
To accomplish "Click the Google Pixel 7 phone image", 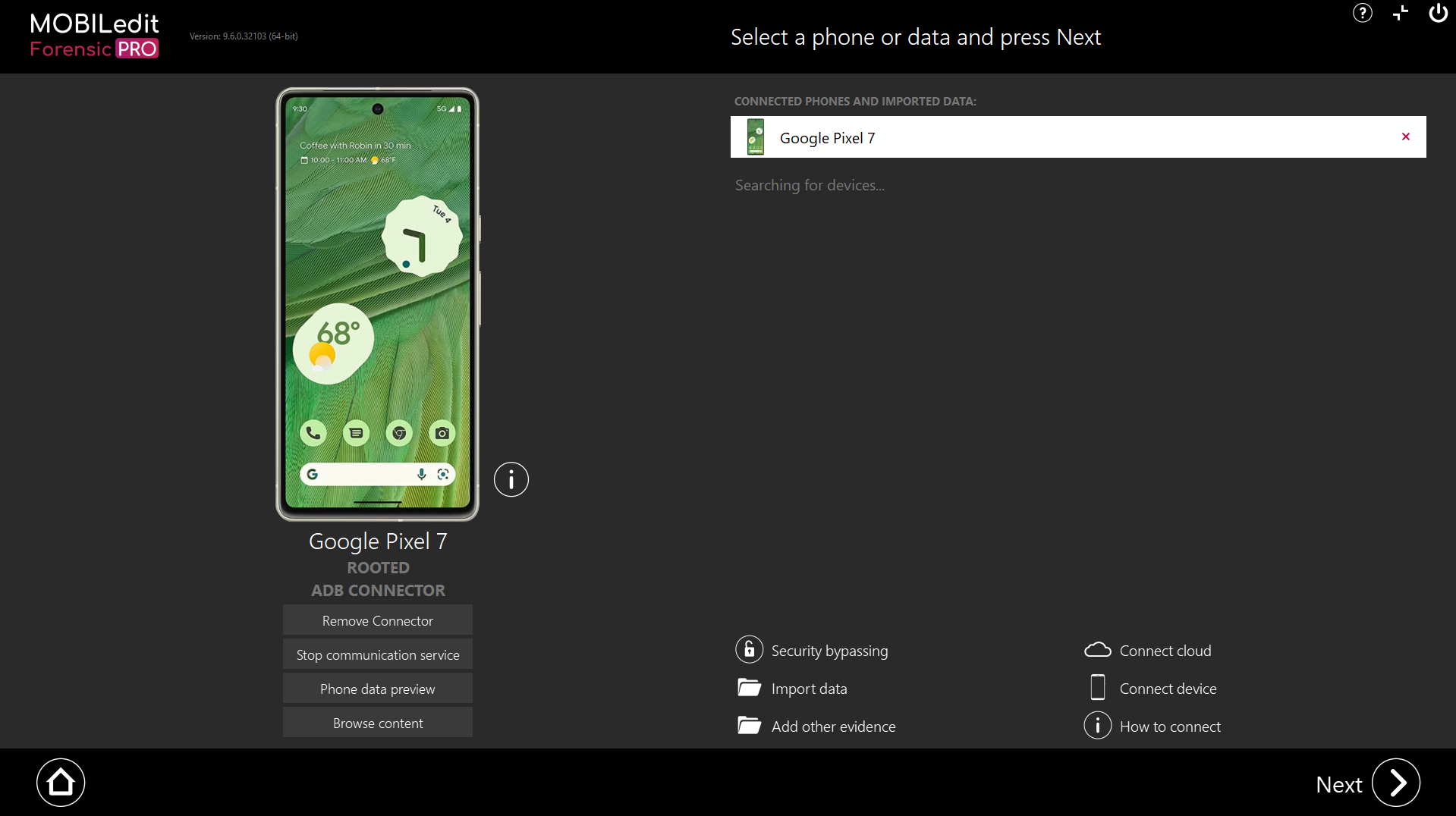I will [377, 304].
